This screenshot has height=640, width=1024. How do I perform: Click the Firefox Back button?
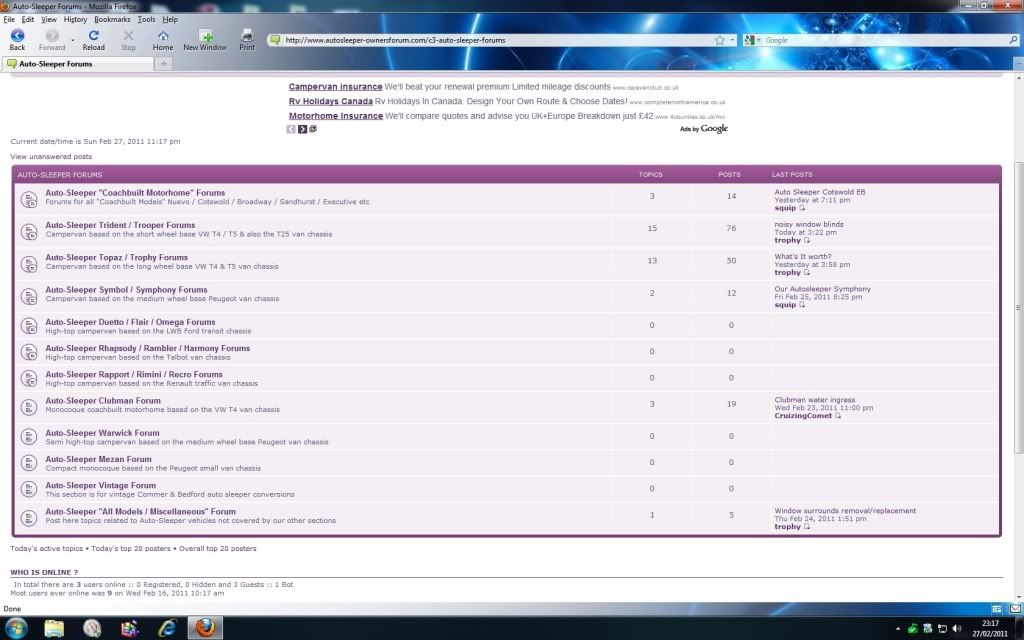(x=17, y=39)
